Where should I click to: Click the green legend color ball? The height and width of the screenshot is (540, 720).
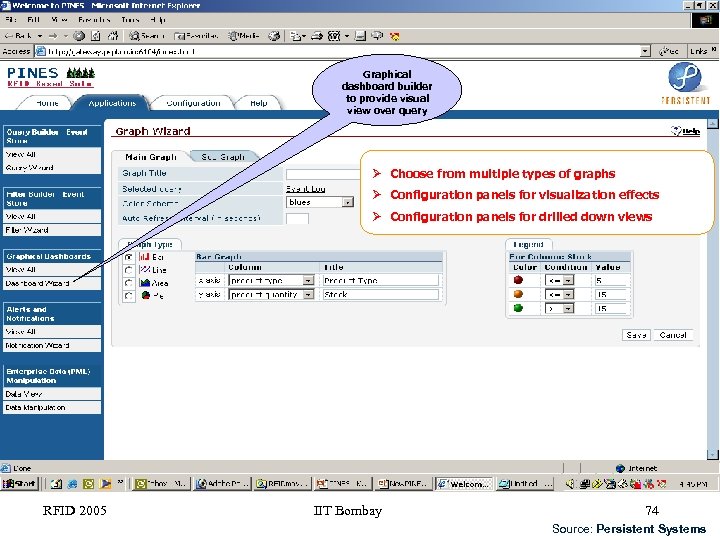tap(518, 308)
